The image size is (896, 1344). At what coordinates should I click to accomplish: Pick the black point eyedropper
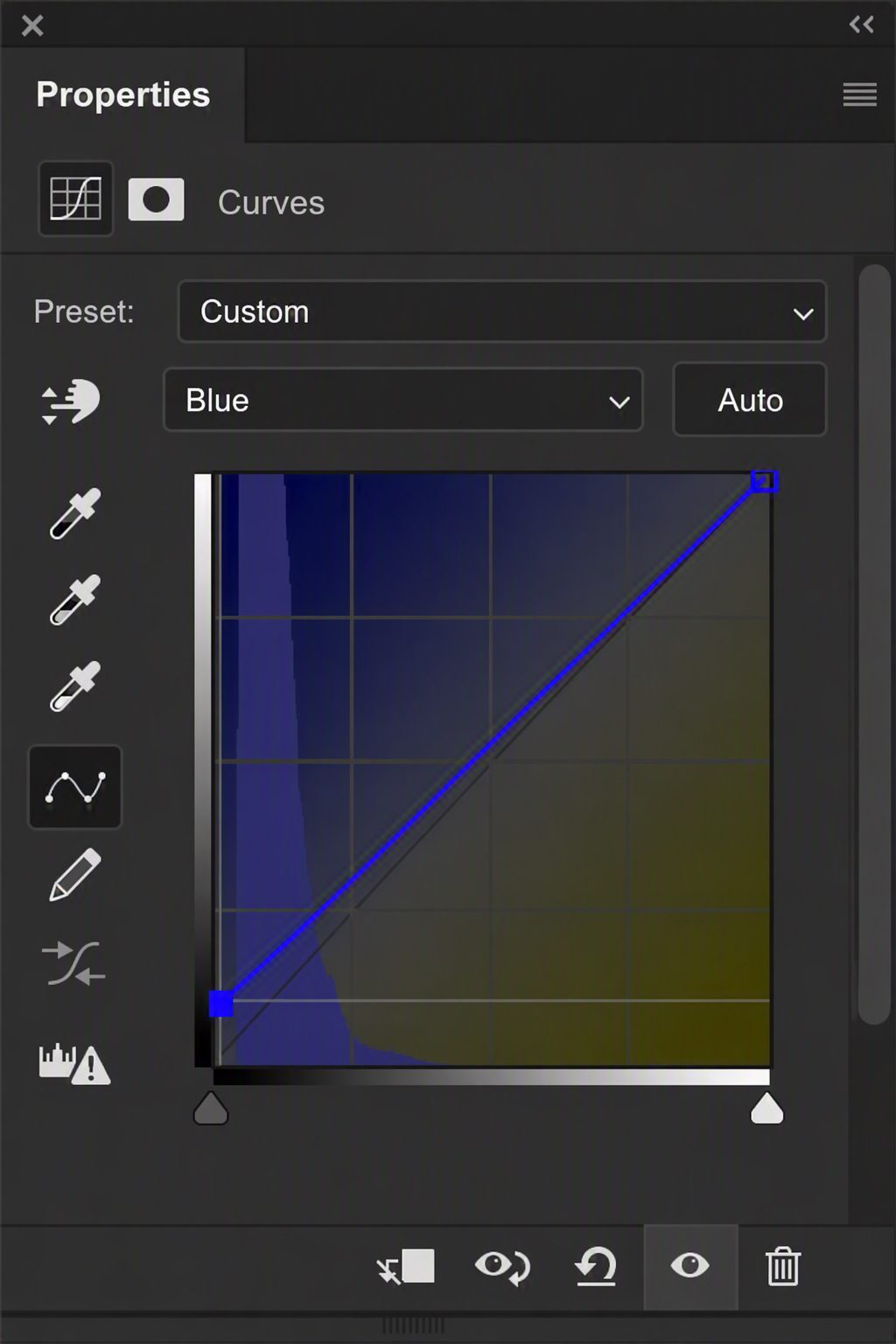tap(75, 514)
